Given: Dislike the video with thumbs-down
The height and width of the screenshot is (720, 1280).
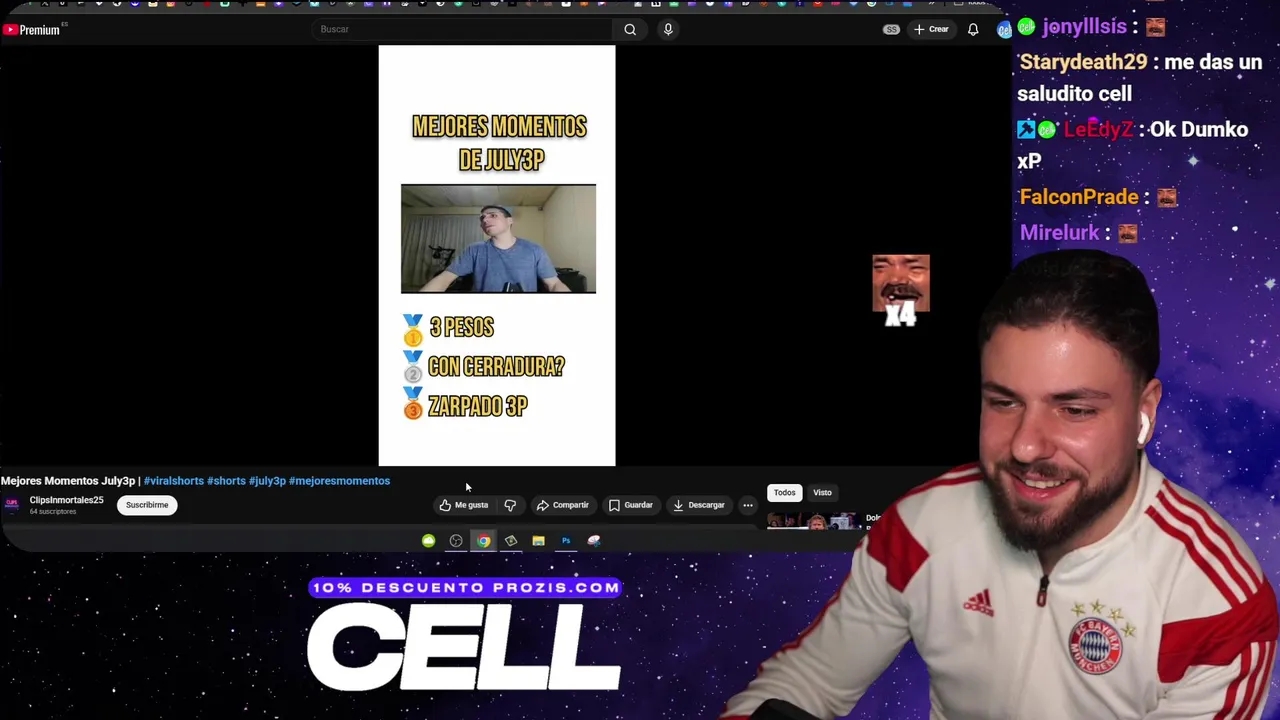Looking at the screenshot, I should pyautogui.click(x=510, y=505).
